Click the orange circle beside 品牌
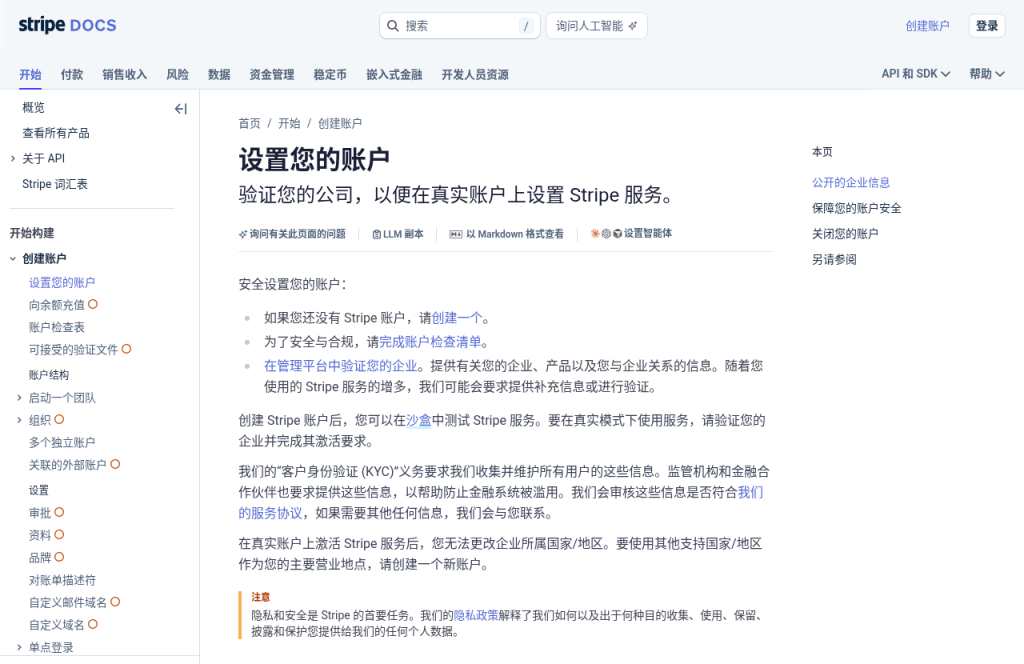The width and height of the screenshot is (1024, 664). (x=59, y=557)
